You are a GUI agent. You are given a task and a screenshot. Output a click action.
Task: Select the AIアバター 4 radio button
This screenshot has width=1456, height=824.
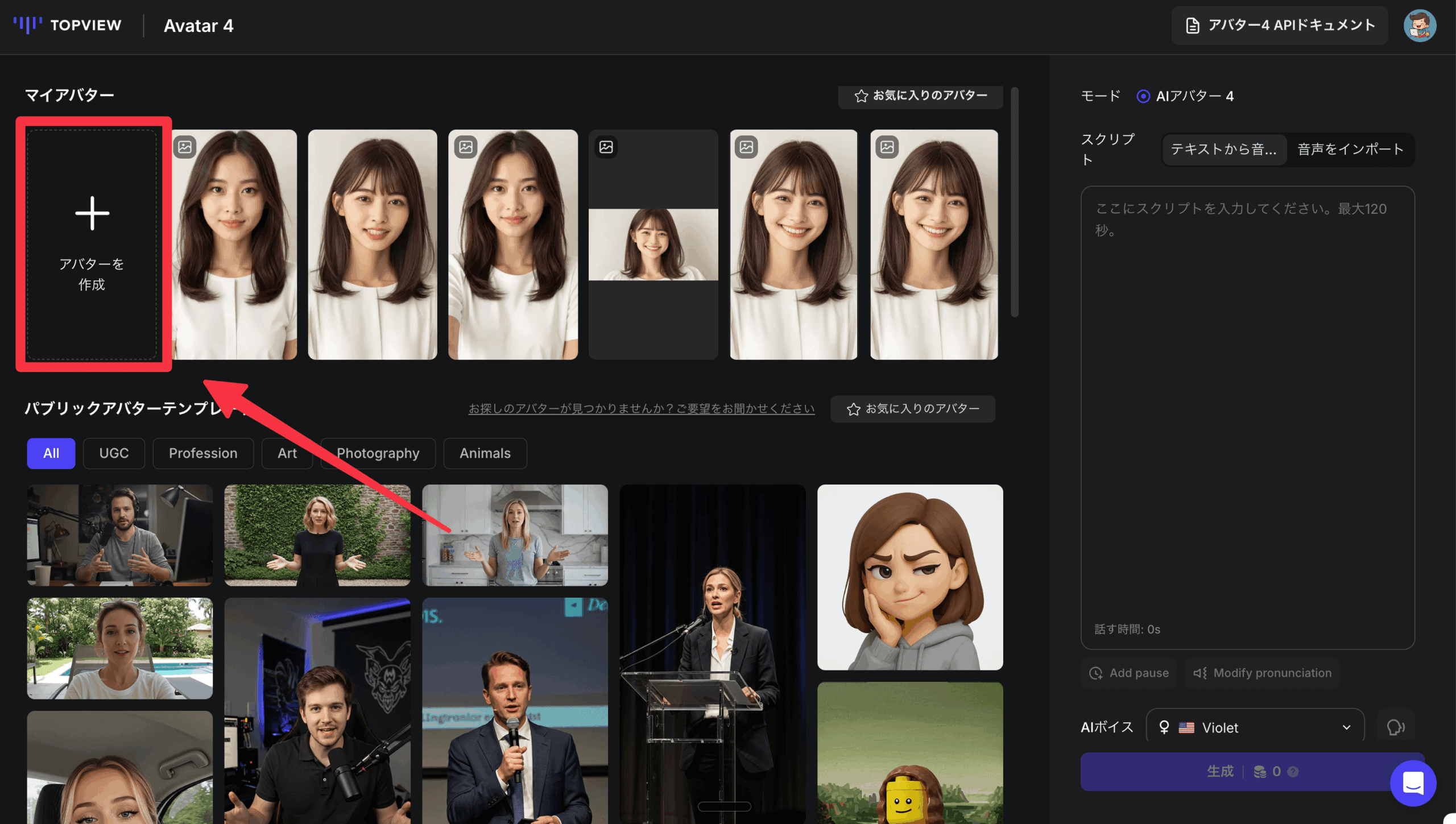1143,97
